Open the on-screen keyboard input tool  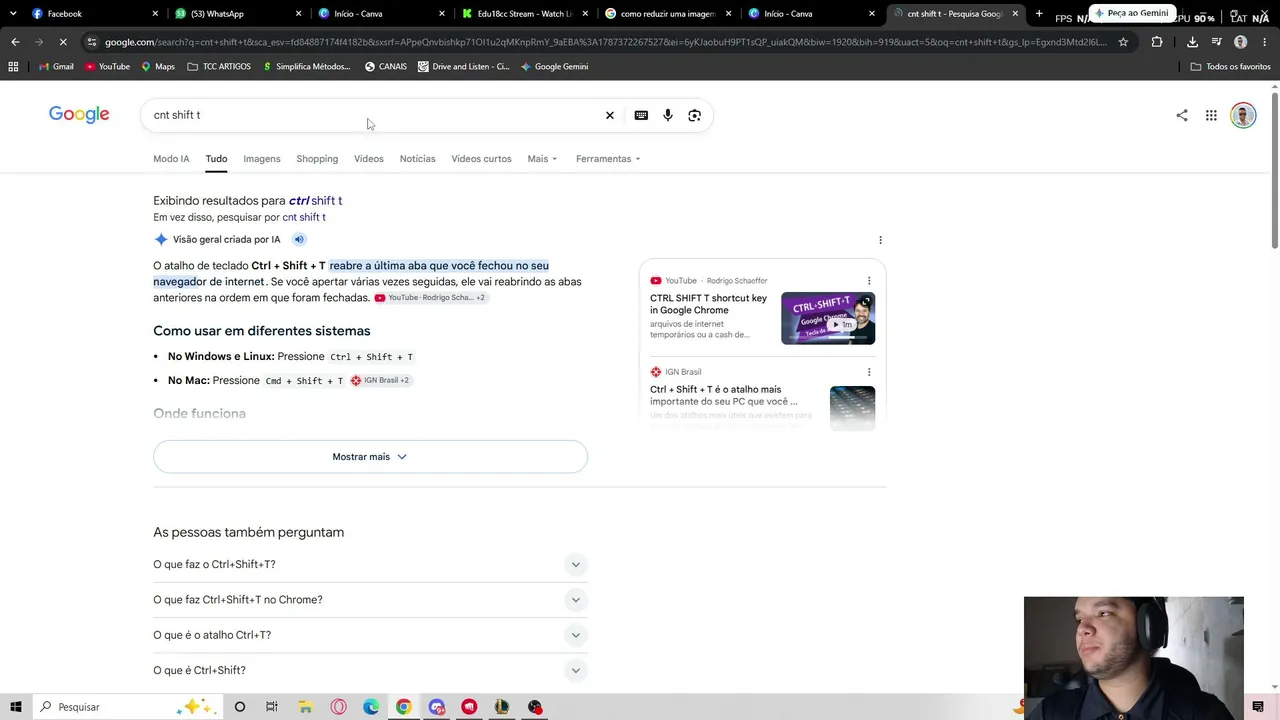pyautogui.click(x=641, y=115)
